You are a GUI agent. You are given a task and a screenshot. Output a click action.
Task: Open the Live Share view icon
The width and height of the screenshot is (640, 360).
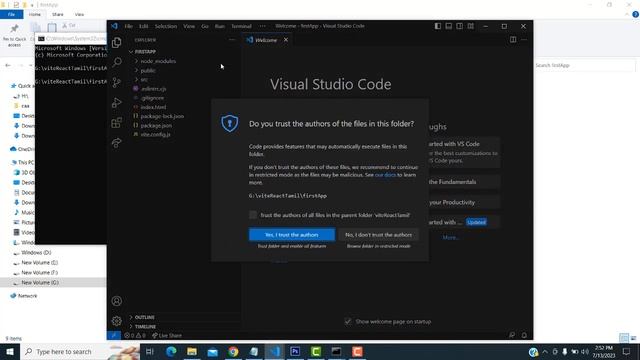coord(117,143)
